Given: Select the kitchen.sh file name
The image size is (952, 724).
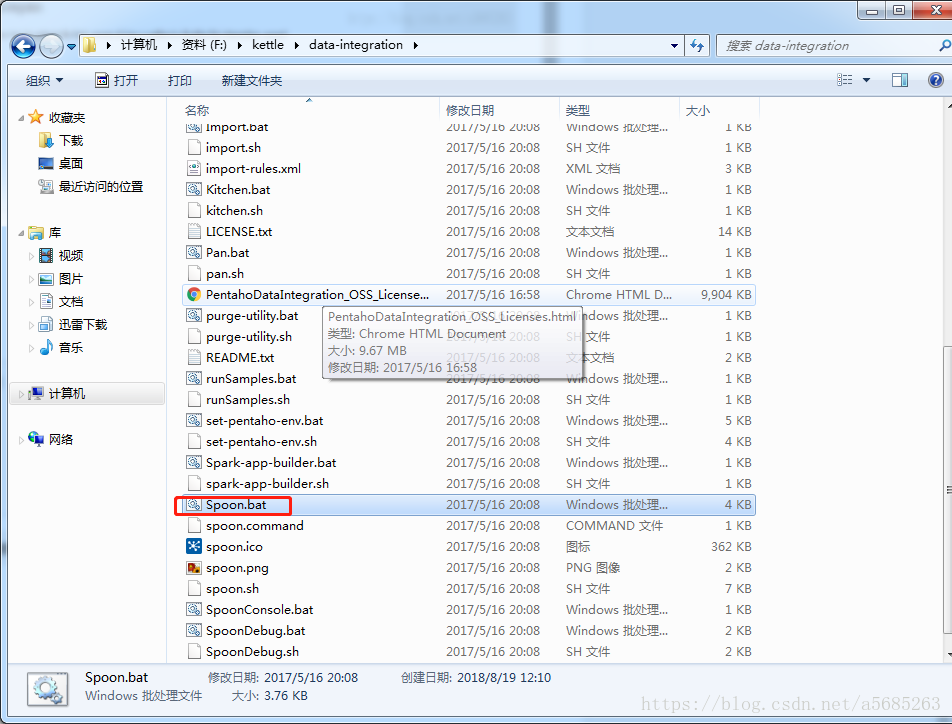Looking at the screenshot, I should click(234, 210).
